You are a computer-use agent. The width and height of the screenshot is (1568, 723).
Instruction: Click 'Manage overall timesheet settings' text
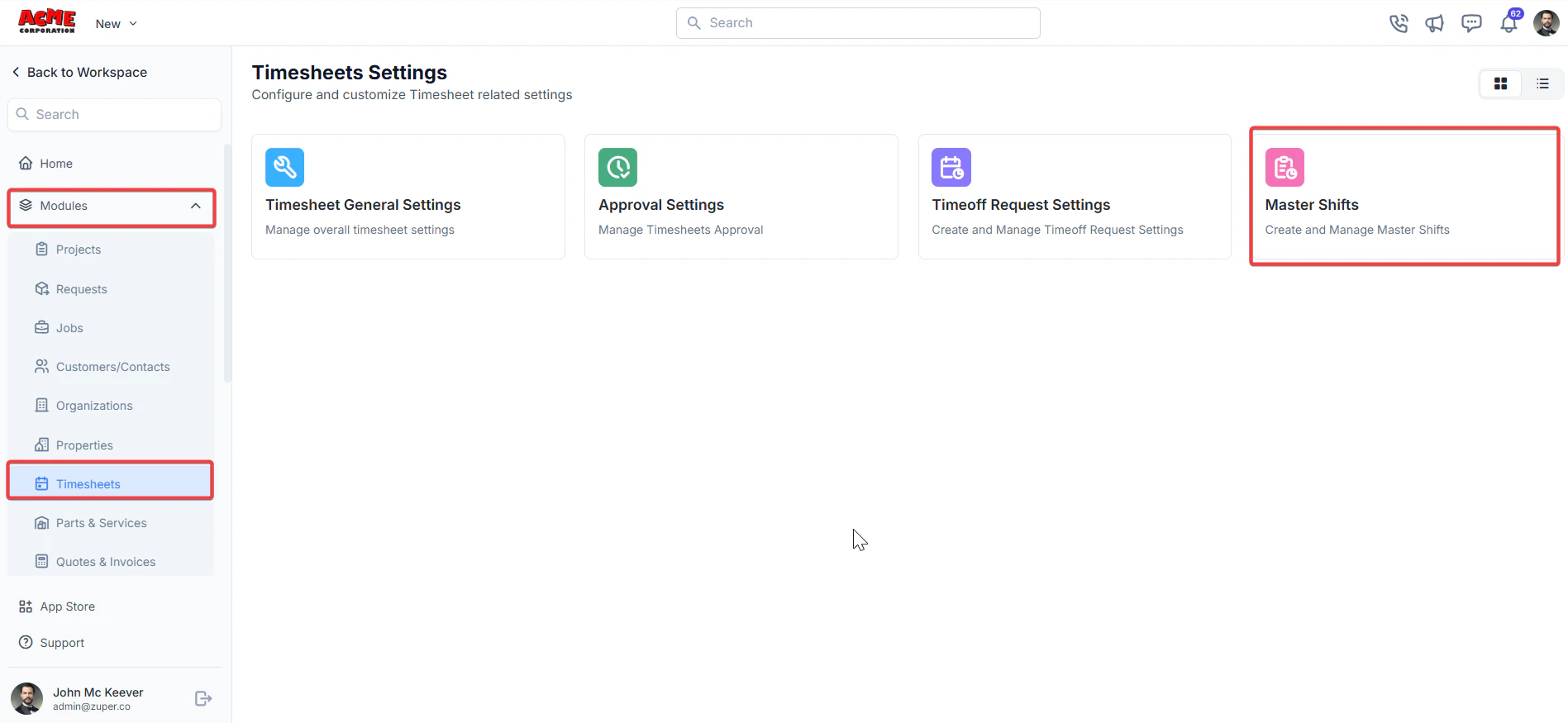[360, 230]
